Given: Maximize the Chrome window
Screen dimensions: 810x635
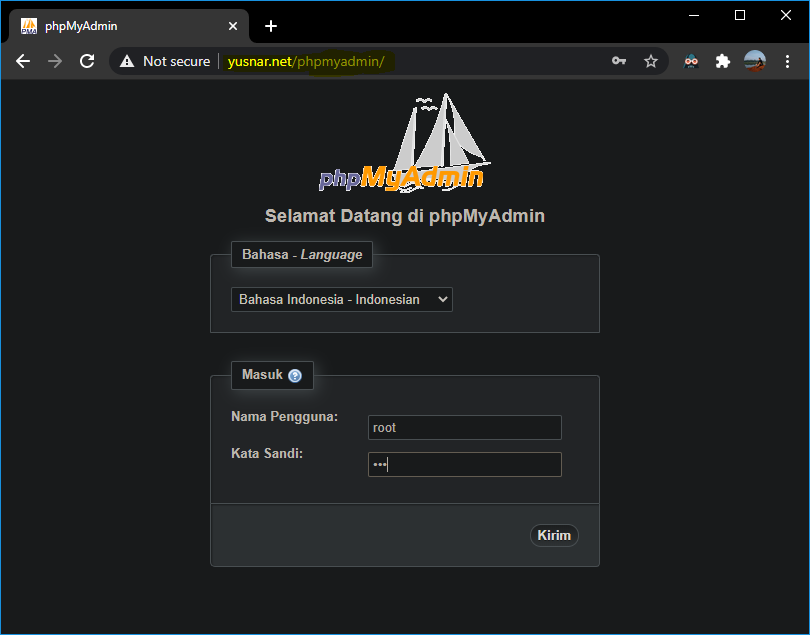Looking at the screenshot, I should (x=740, y=16).
